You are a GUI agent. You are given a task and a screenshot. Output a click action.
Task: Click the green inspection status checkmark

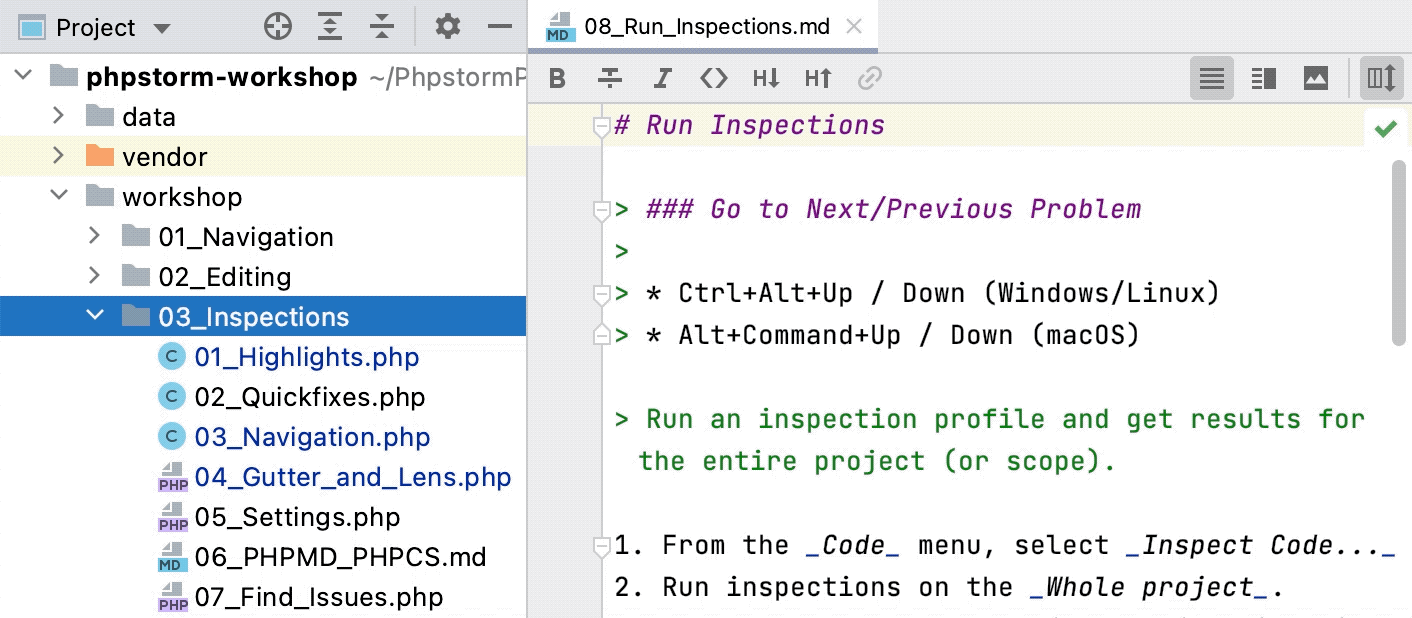(x=1385, y=128)
